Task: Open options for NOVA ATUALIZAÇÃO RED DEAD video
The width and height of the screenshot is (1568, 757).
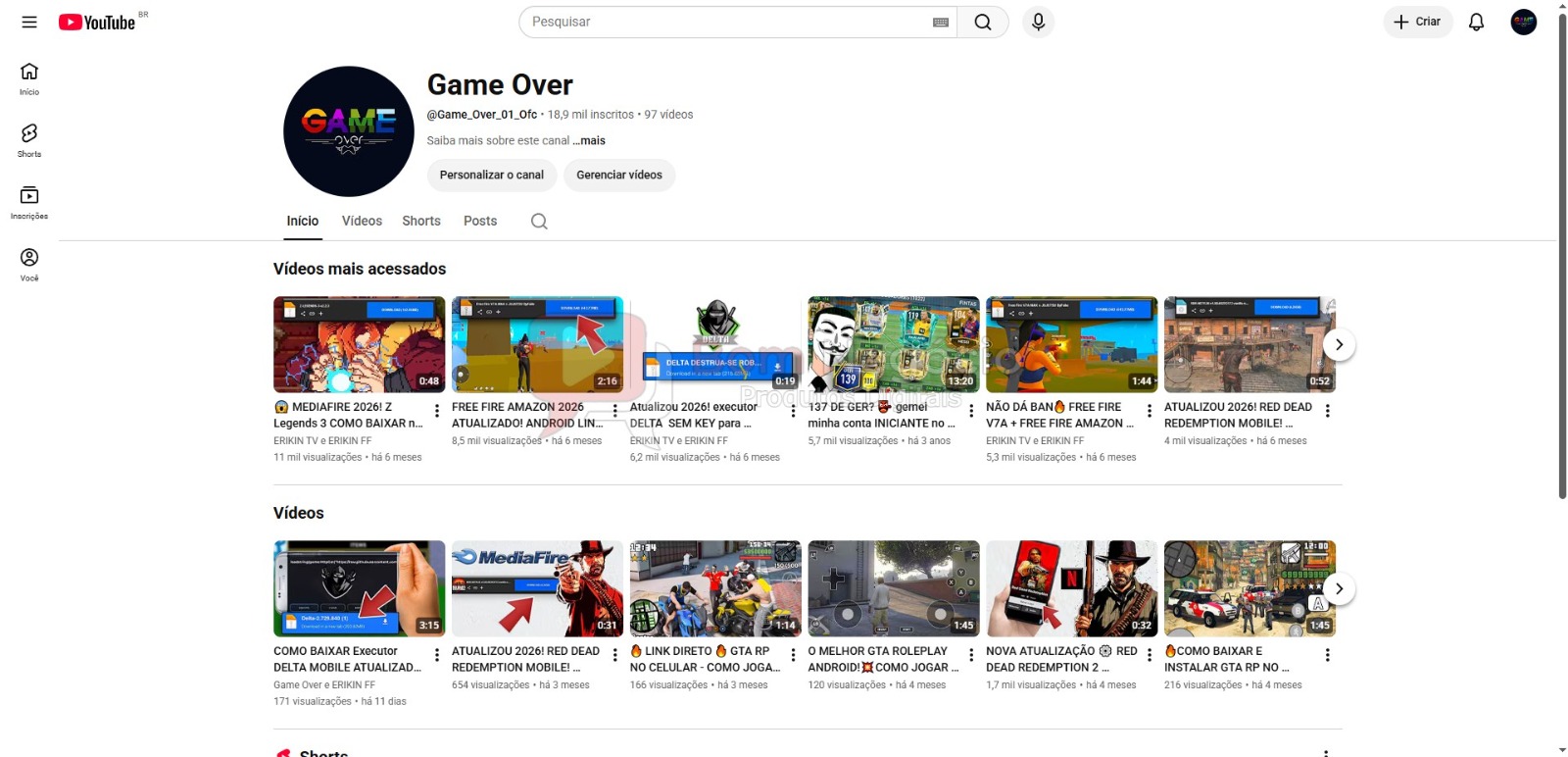Action: (1150, 655)
